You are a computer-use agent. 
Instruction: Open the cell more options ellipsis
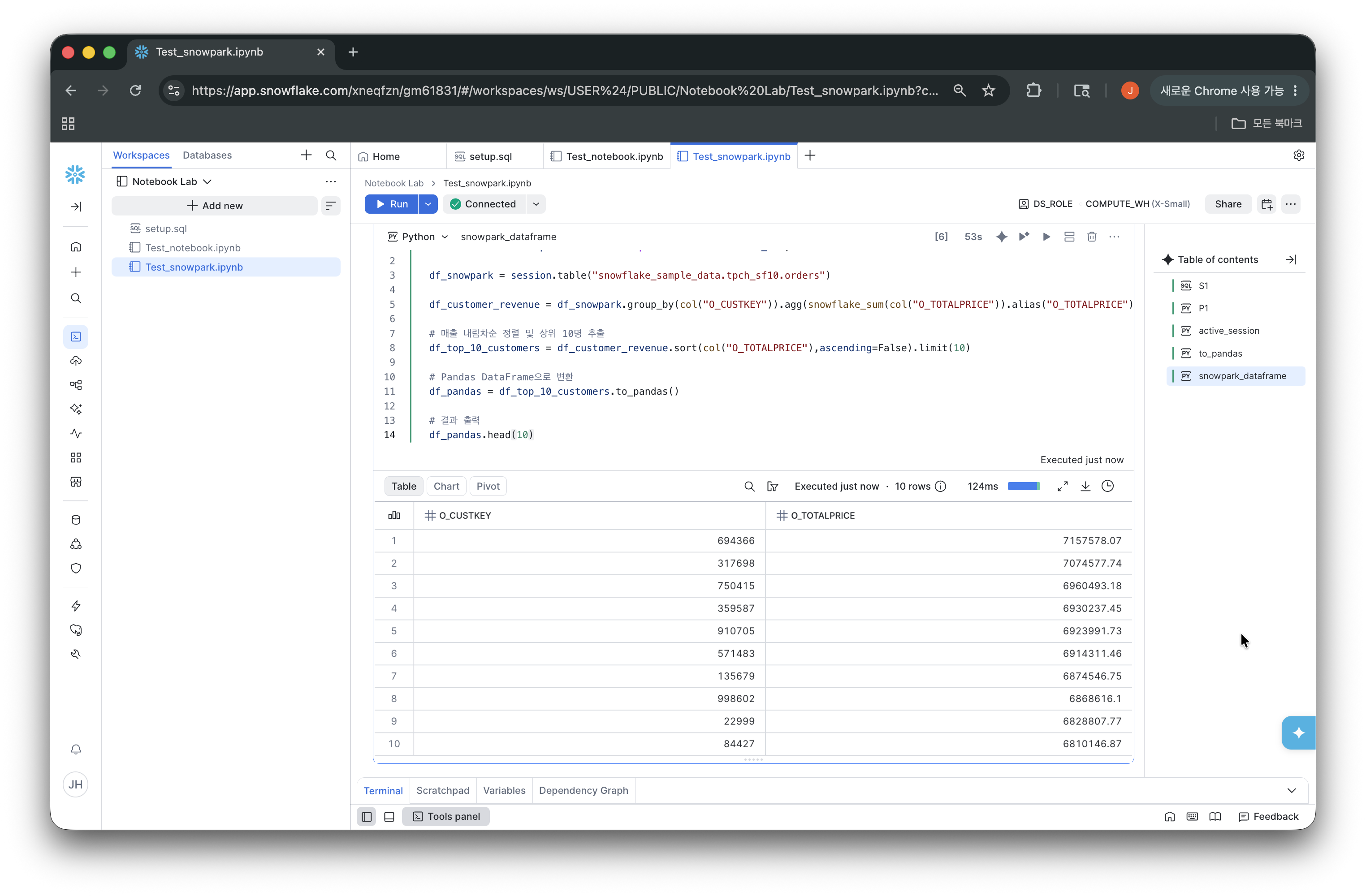(1114, 237)
